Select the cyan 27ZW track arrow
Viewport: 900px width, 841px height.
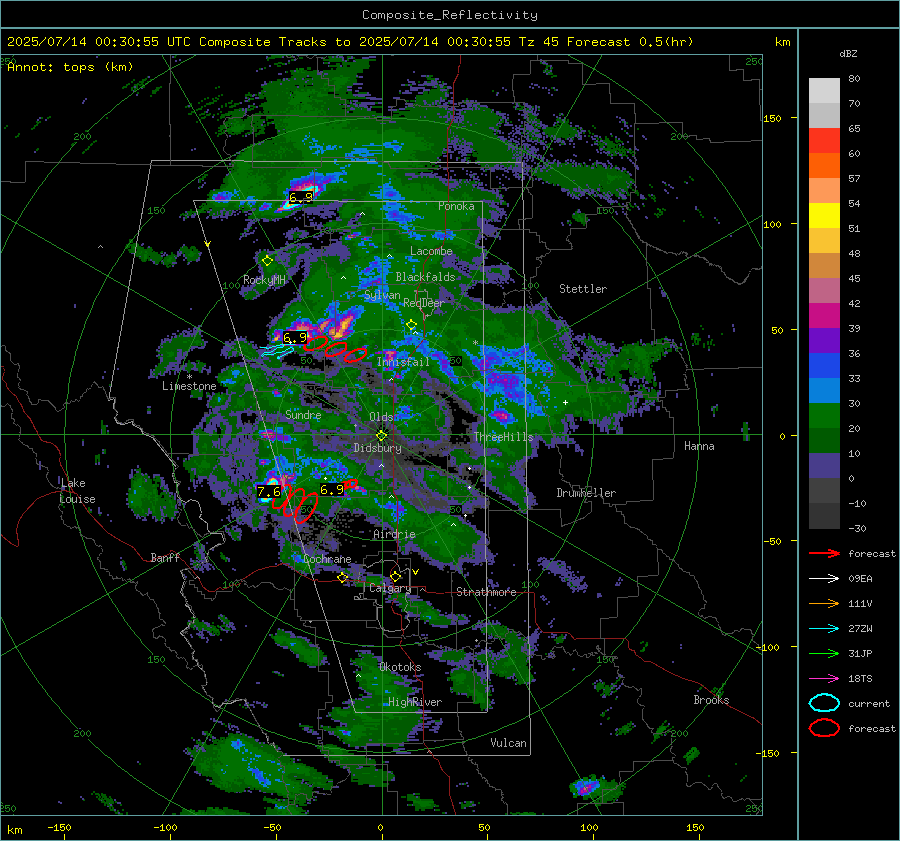(824, 628)
